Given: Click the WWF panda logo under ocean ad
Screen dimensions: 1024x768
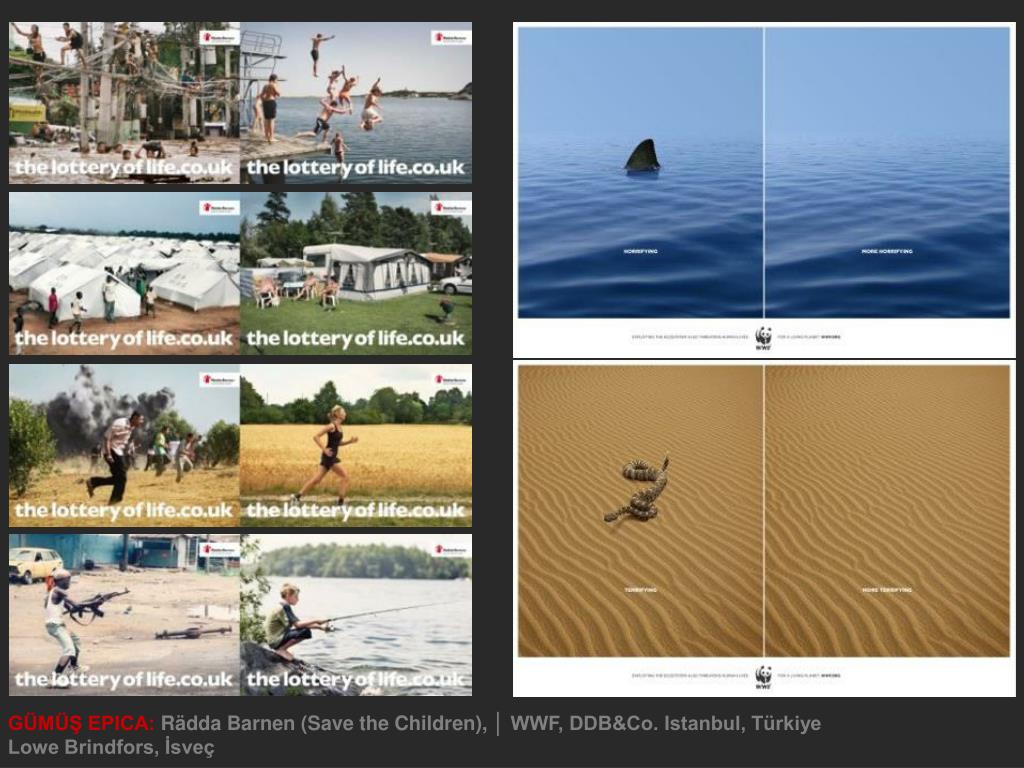Looking at the screenshot, I should (763, 338).
